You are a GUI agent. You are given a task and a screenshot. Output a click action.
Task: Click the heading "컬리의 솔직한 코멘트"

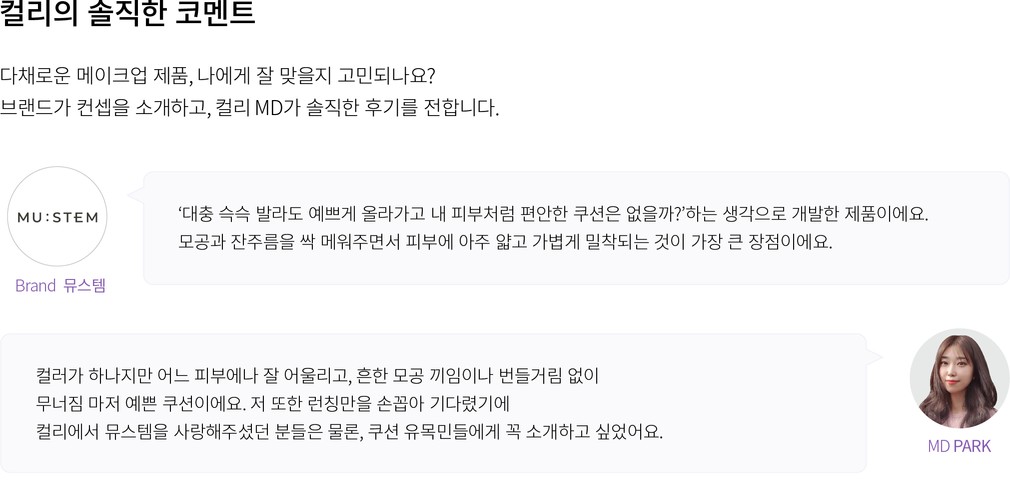pyautogui.click(x=128, y=15)
